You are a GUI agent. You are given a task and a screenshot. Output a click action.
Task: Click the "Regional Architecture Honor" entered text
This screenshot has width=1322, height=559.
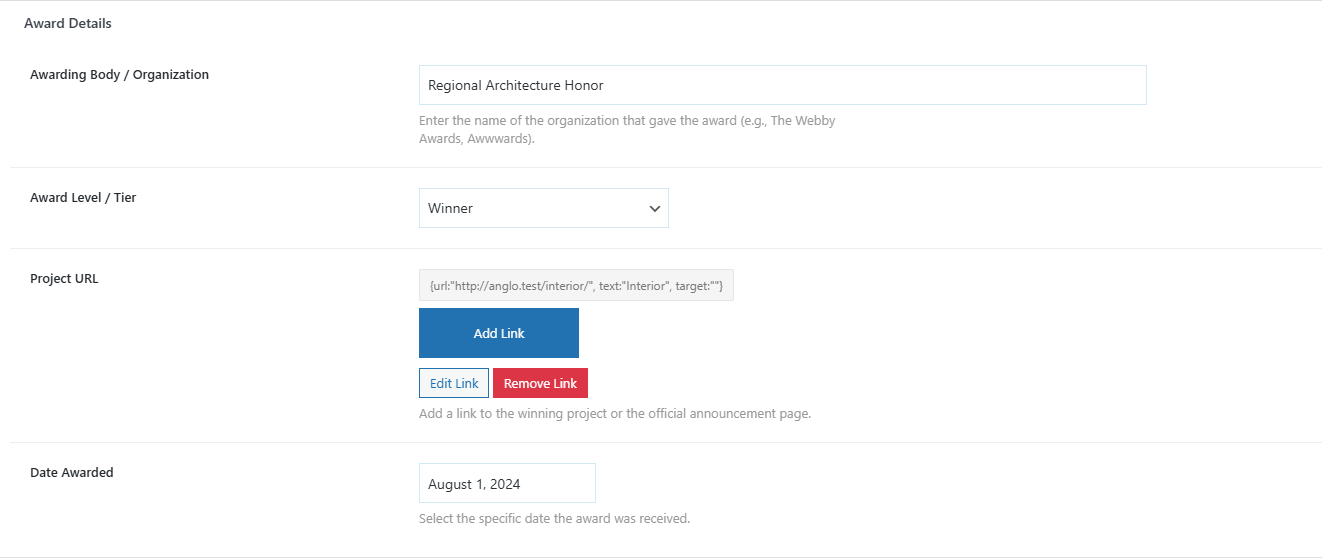point(515,85)
